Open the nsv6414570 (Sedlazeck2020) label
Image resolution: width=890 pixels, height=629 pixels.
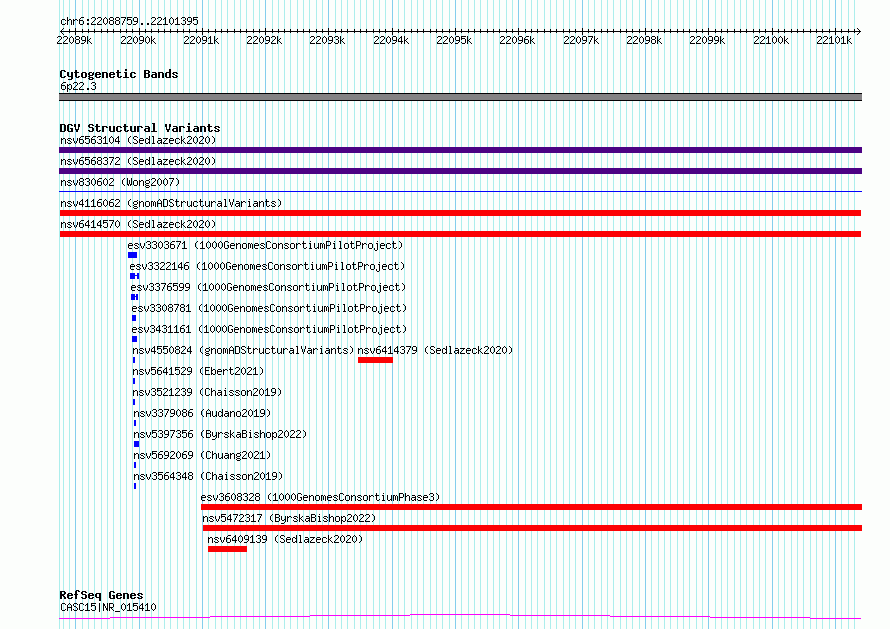pos(138,224)
